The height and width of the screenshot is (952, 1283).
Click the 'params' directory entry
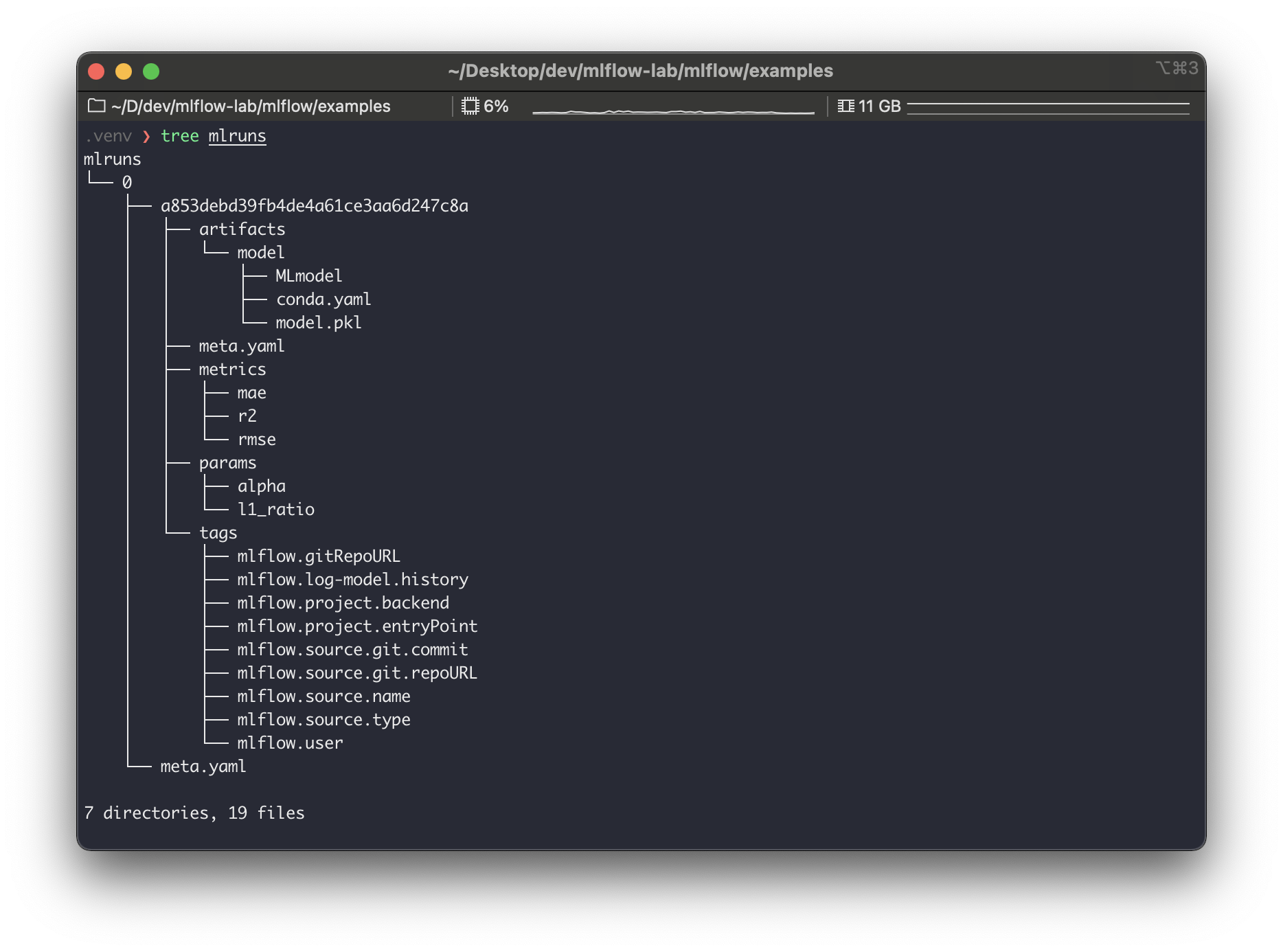pos(228,464)
